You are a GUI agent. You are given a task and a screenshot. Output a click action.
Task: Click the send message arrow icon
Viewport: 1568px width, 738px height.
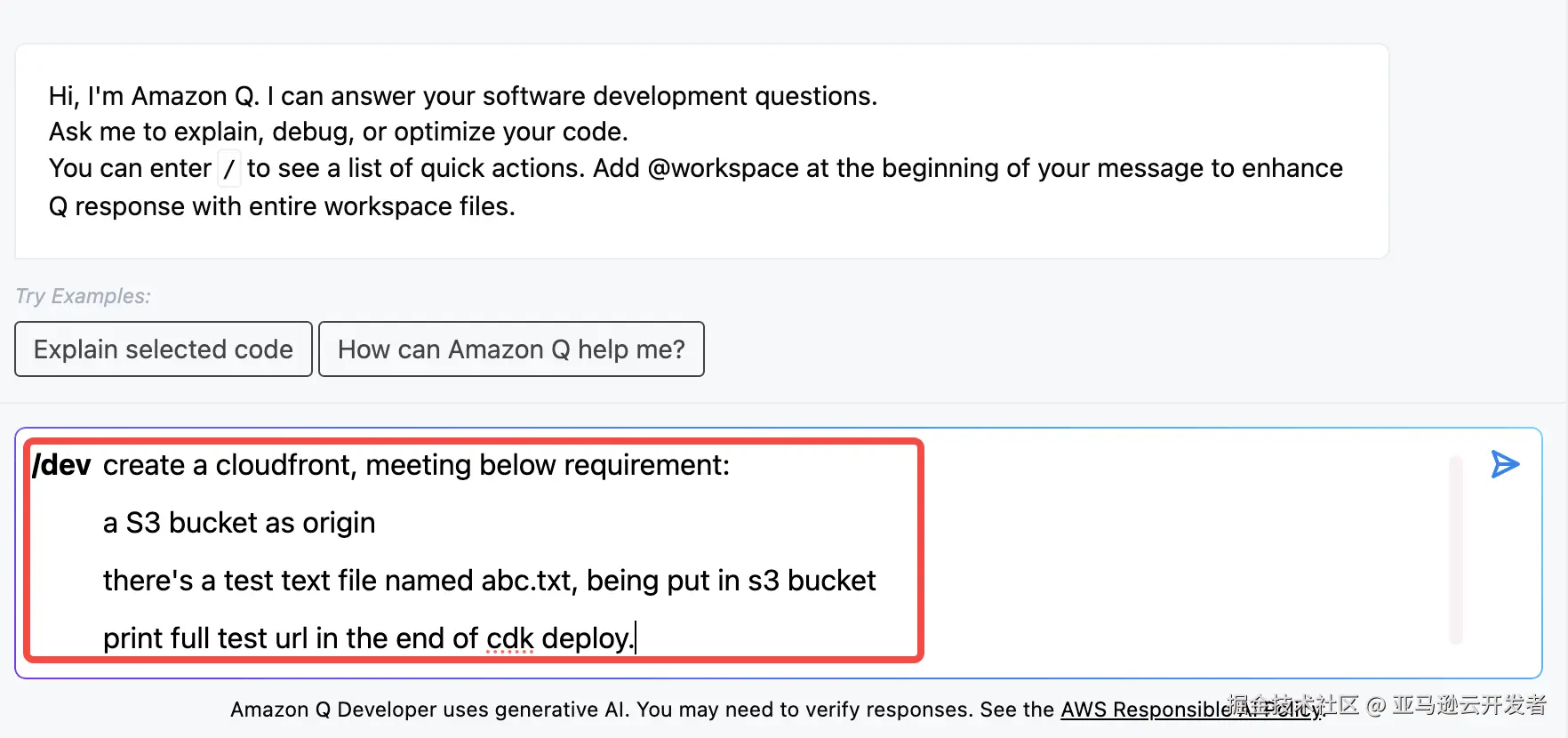1505,464
